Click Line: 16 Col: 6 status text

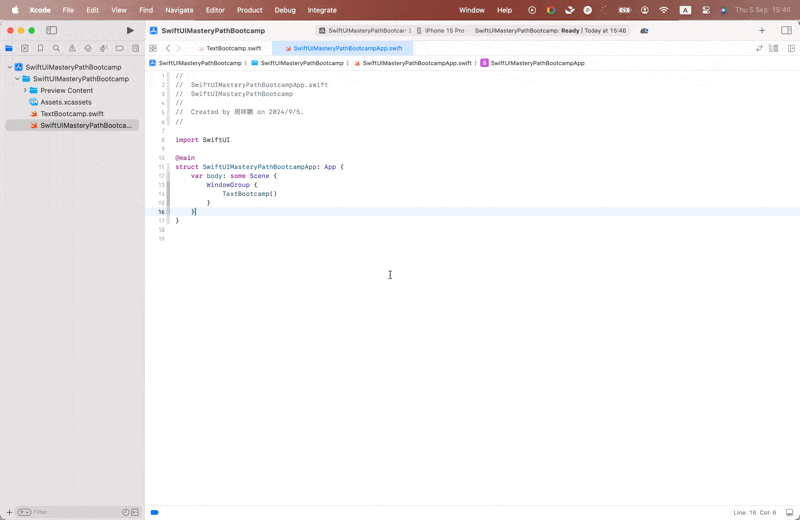[x=755, y=512]
